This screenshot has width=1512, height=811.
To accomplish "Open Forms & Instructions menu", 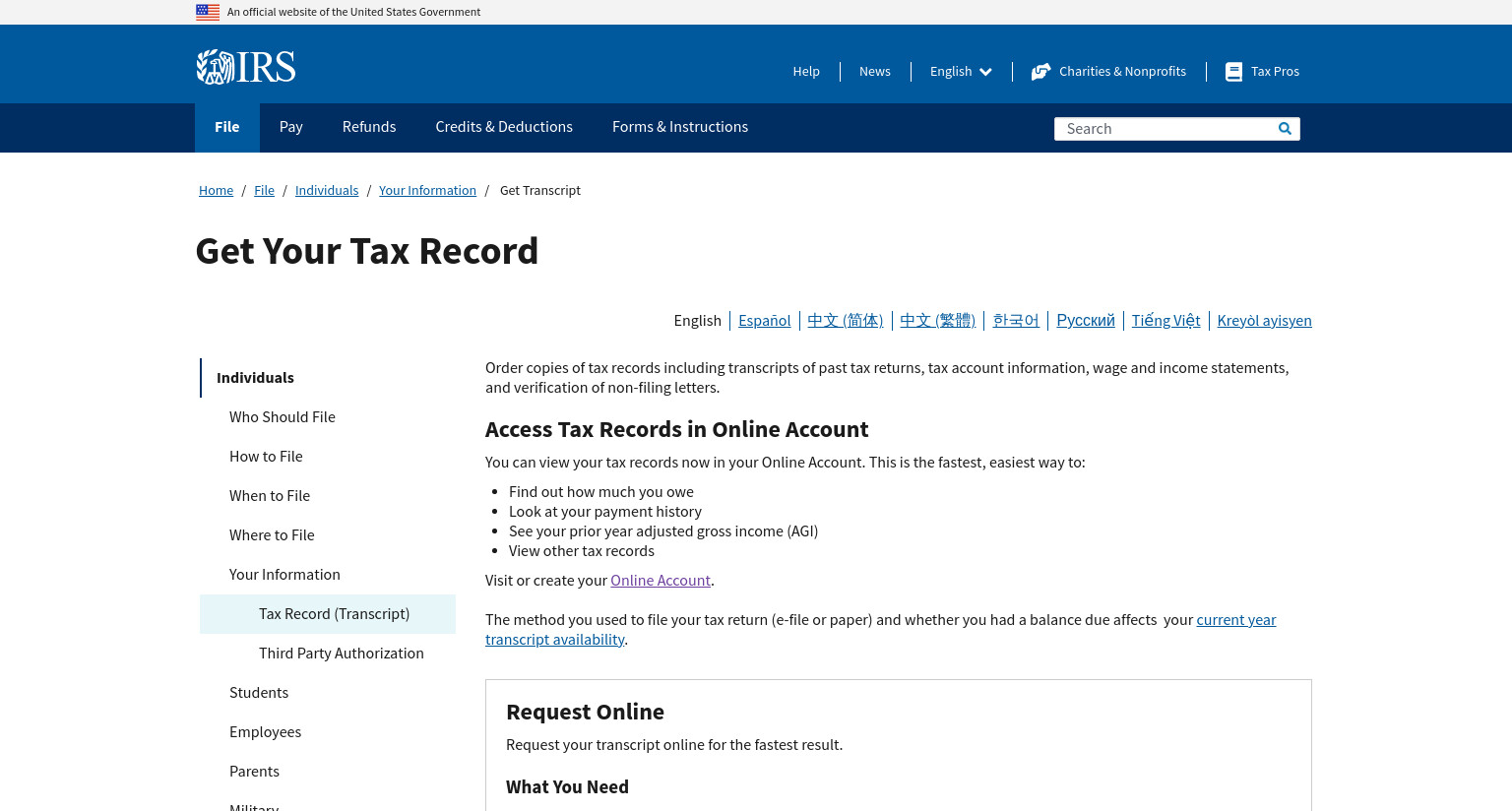I will (x=680, y=127).
